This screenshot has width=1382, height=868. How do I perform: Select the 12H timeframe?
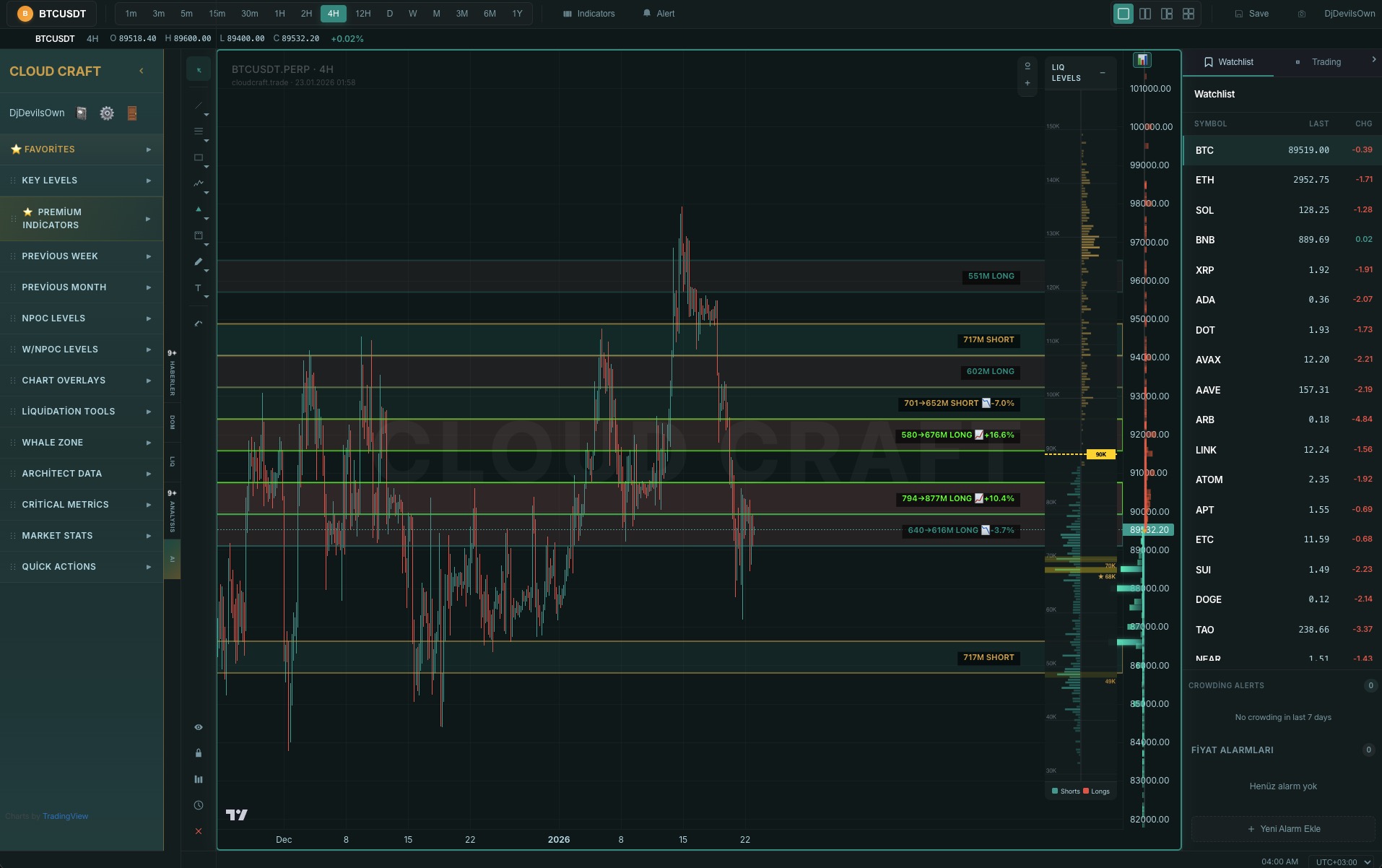point(363,14)
